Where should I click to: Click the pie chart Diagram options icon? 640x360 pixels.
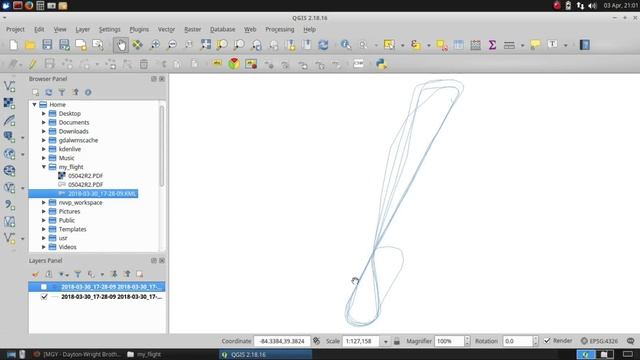click(234, 64)
